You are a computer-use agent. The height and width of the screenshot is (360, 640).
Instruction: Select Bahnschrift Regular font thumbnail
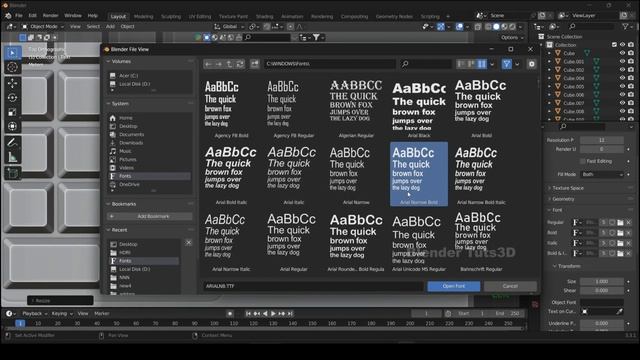point(481,241)
